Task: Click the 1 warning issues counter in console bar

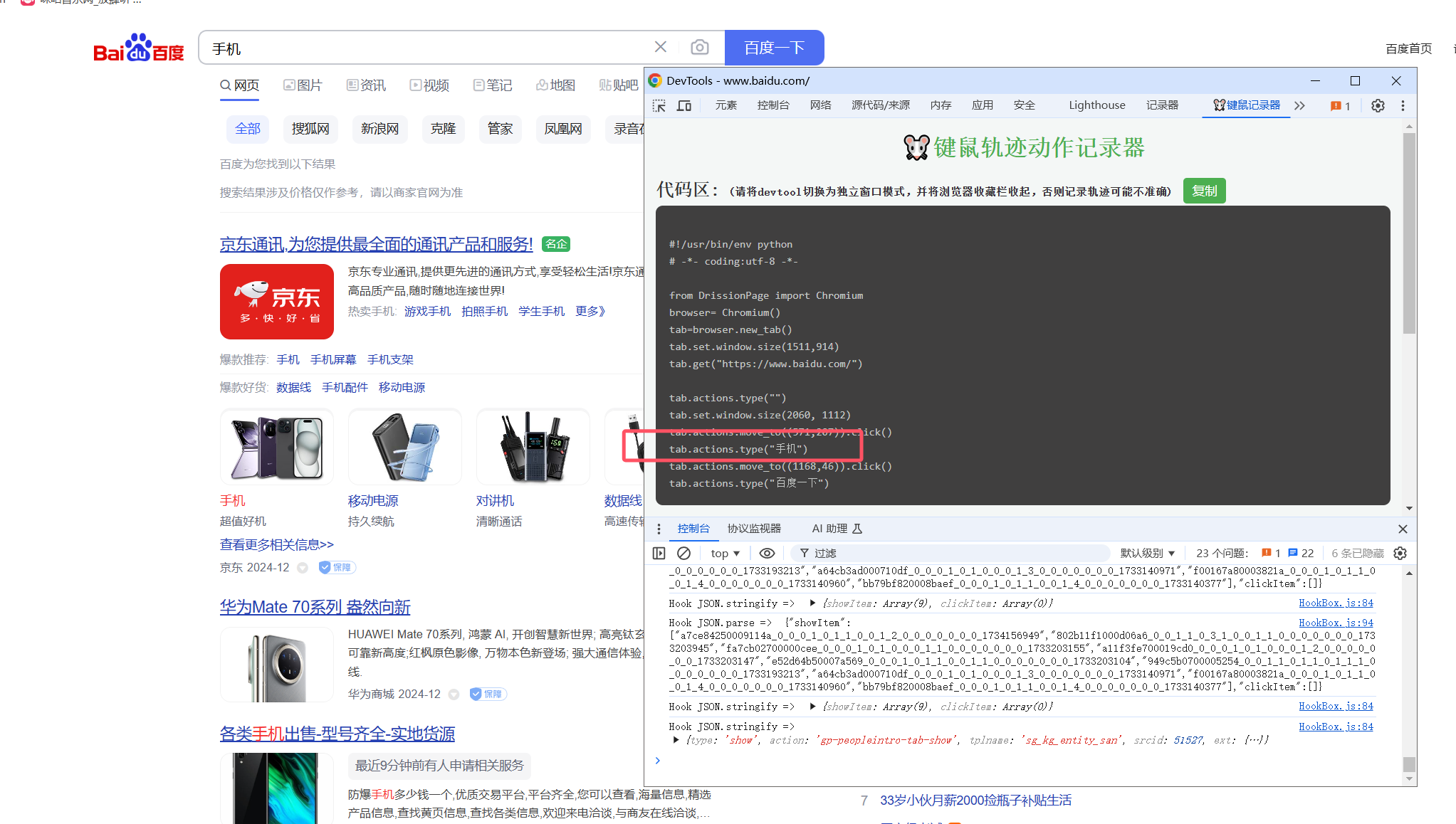Action: click(1271, 553)
